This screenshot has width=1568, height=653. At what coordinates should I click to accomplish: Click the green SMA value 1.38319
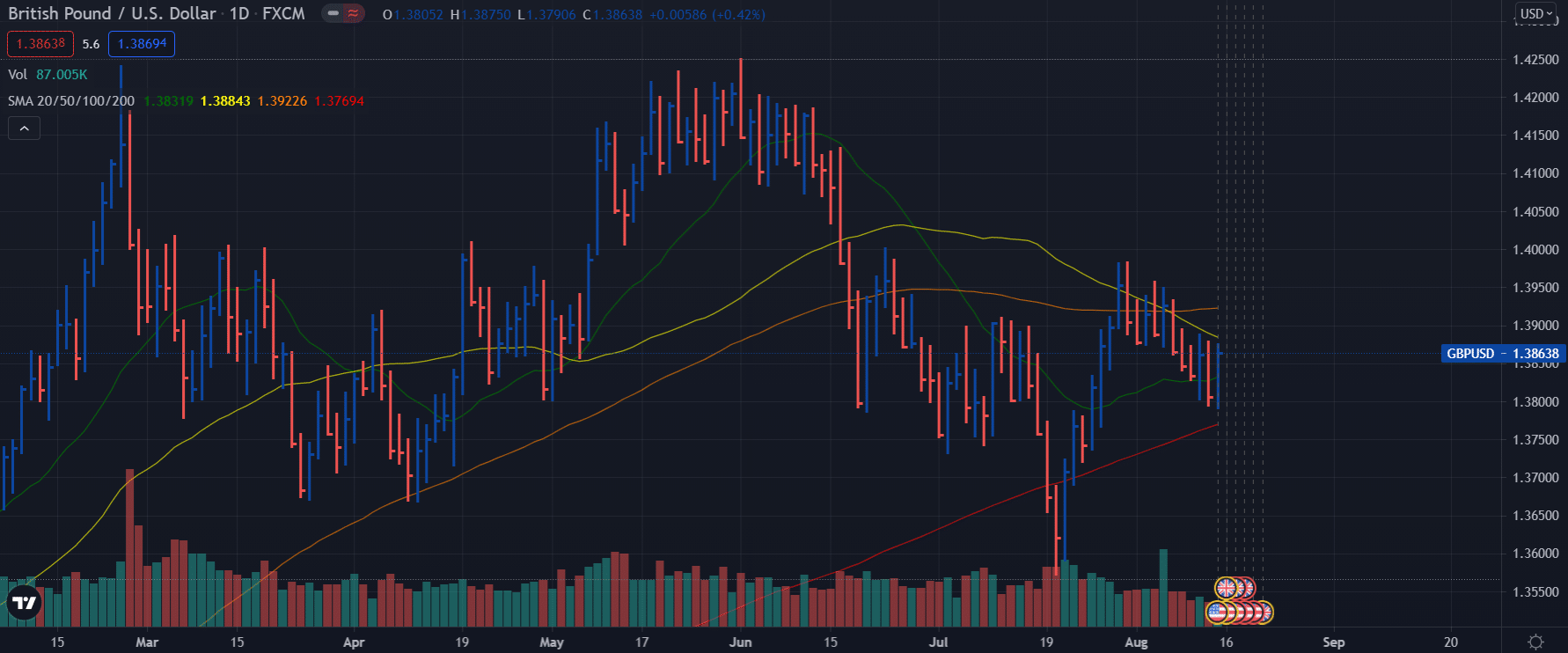click(x=168, y=101)
